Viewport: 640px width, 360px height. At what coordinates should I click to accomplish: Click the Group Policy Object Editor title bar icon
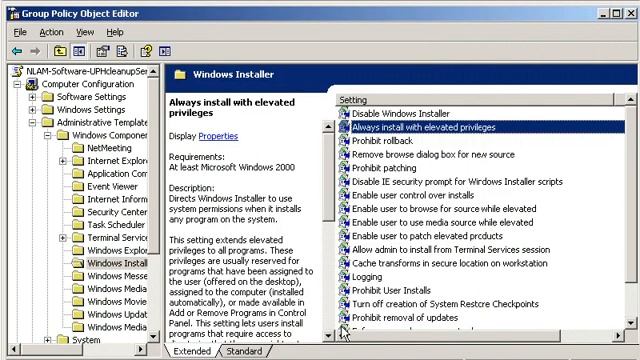pyautogui.click(x=14, y=14)
